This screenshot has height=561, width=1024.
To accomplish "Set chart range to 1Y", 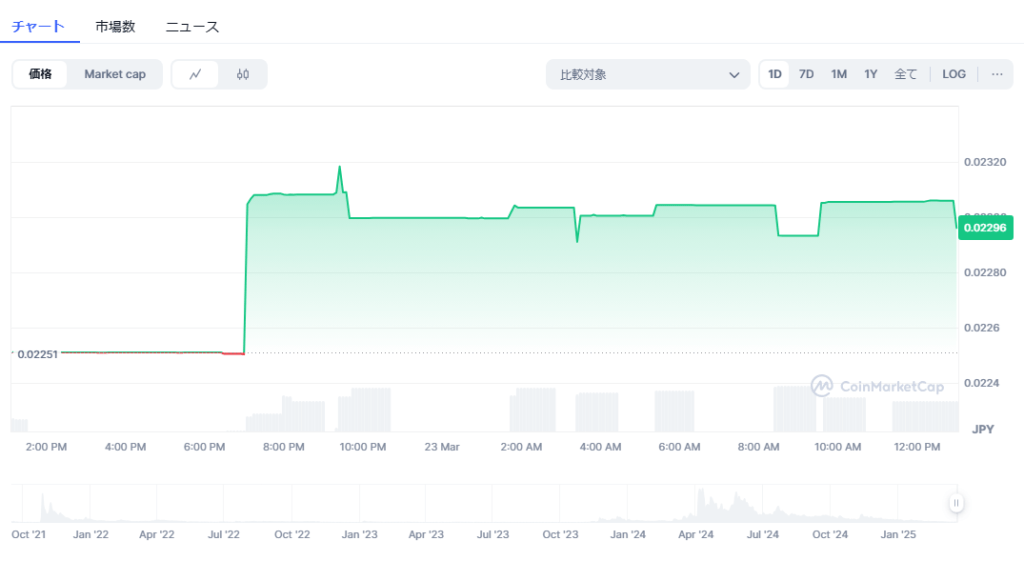I will click(x=871, y=74).
